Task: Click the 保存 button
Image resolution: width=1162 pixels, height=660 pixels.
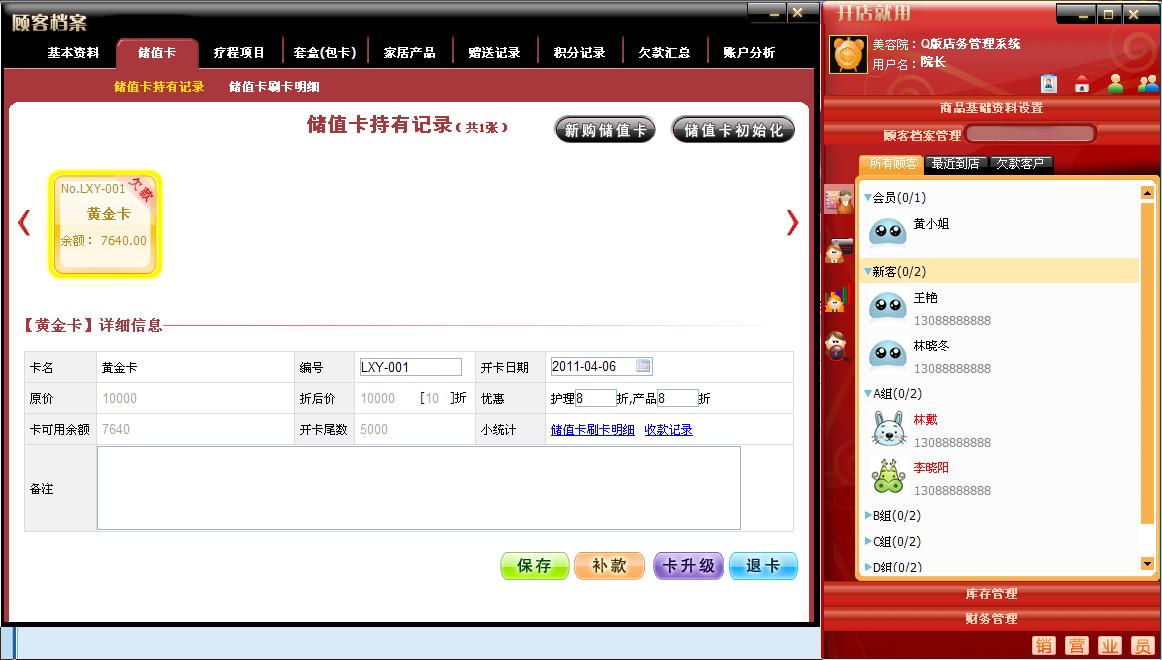Action: tap(534, 566)
